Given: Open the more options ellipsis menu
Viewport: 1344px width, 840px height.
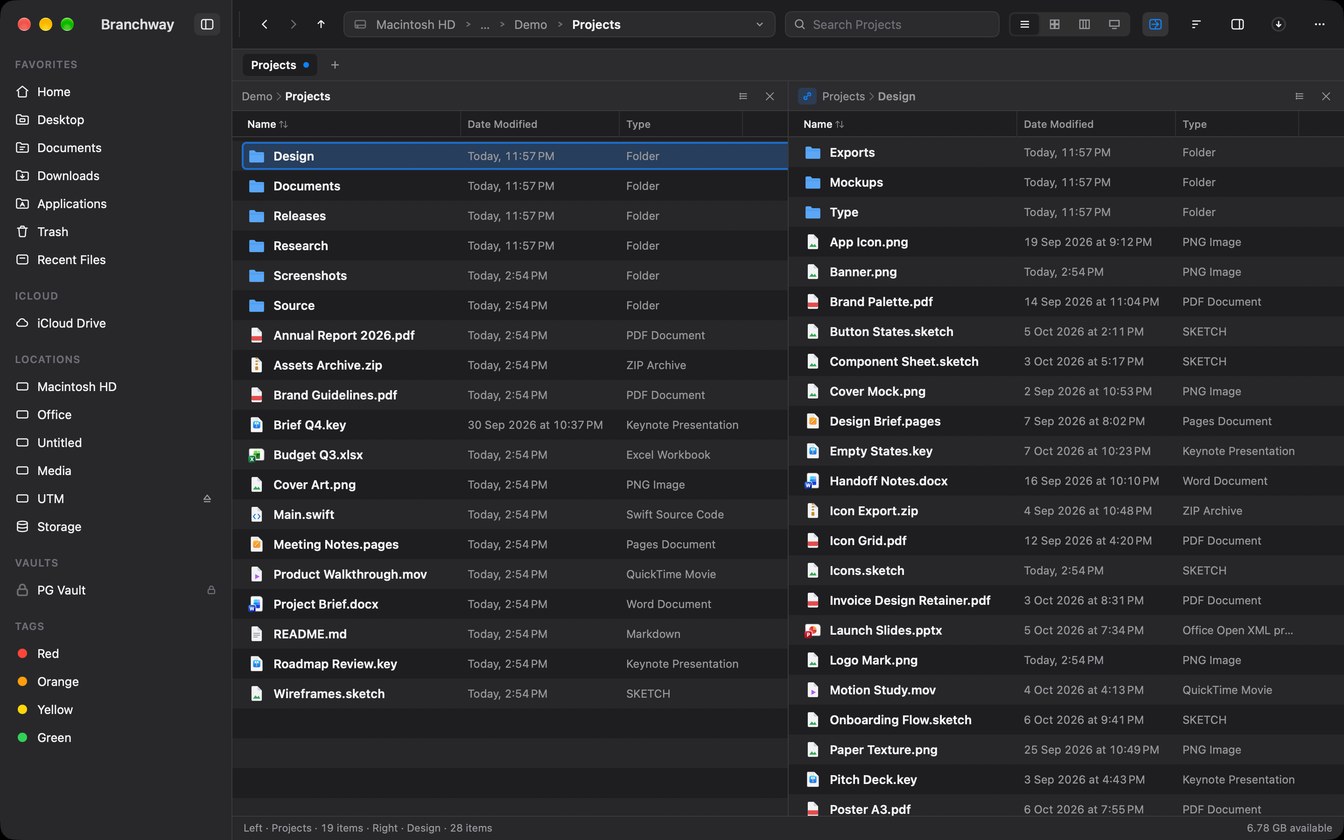Looking at the screenshot, I should pyautogui.click(x=1319, y=24).
